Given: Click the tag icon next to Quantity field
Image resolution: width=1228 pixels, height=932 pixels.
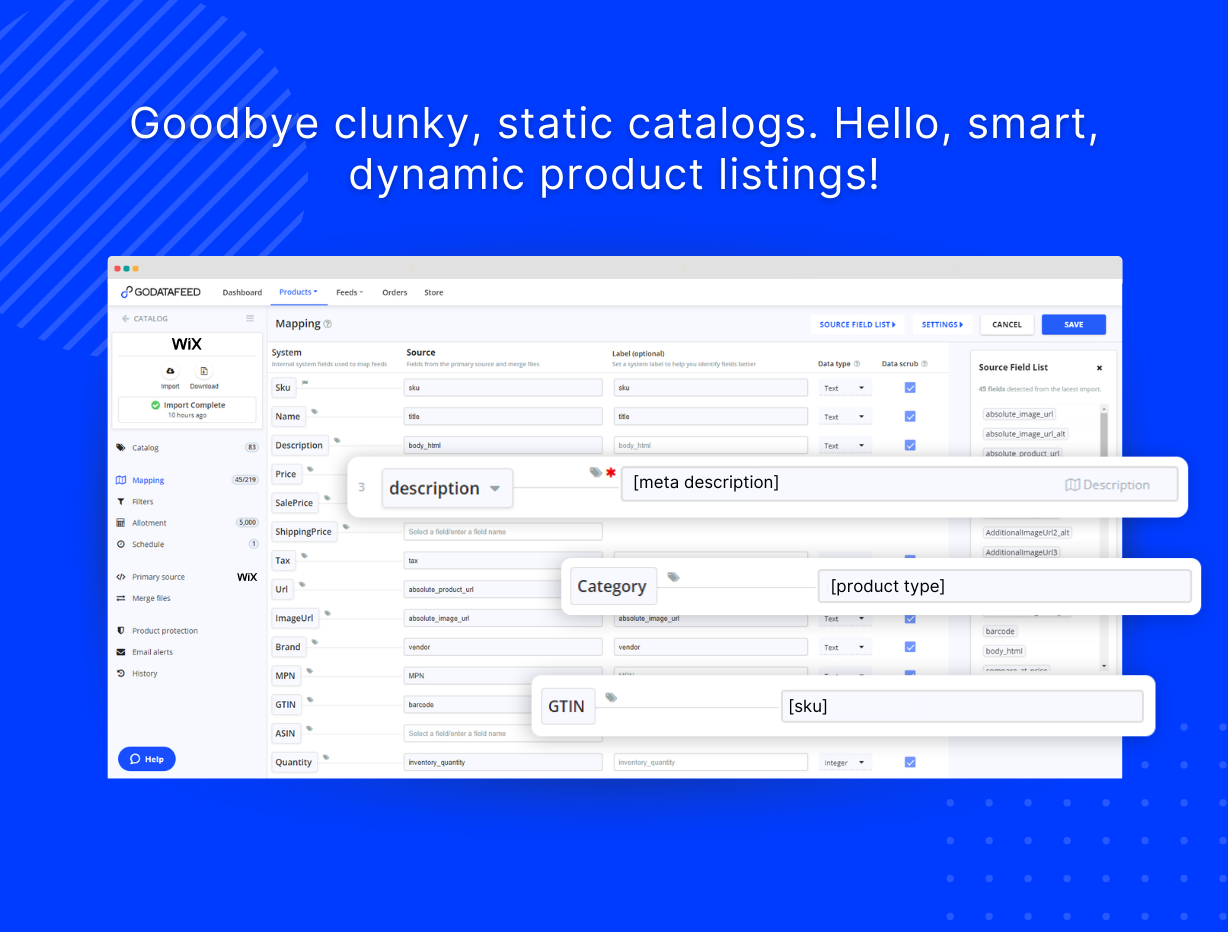Looking at the screenshot, I should coord(326,757).
